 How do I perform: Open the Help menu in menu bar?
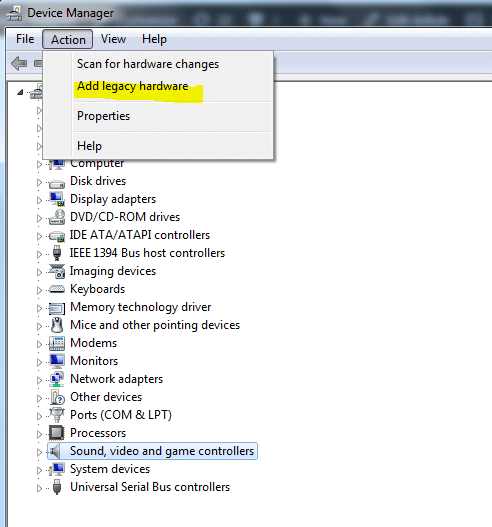coord(154,39)
